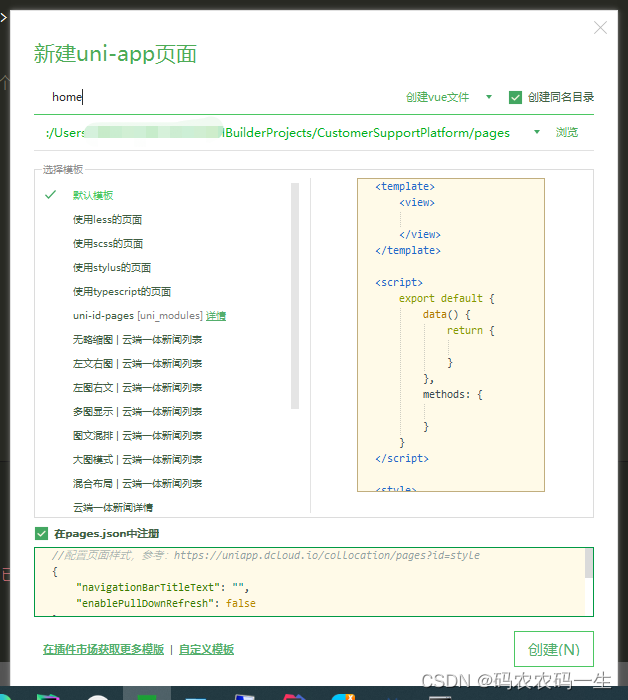Click the navigationBarTitleText line in JSON editor

pos(162,588)
